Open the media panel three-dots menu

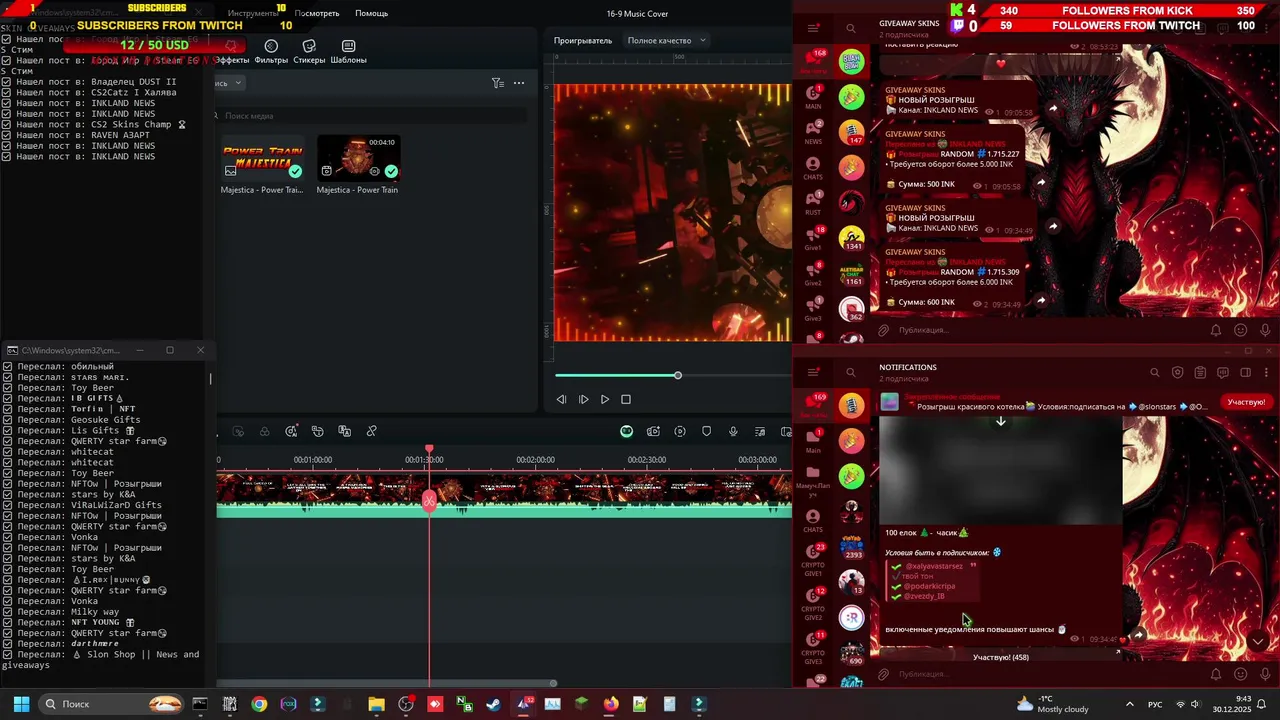pos(519,83)
